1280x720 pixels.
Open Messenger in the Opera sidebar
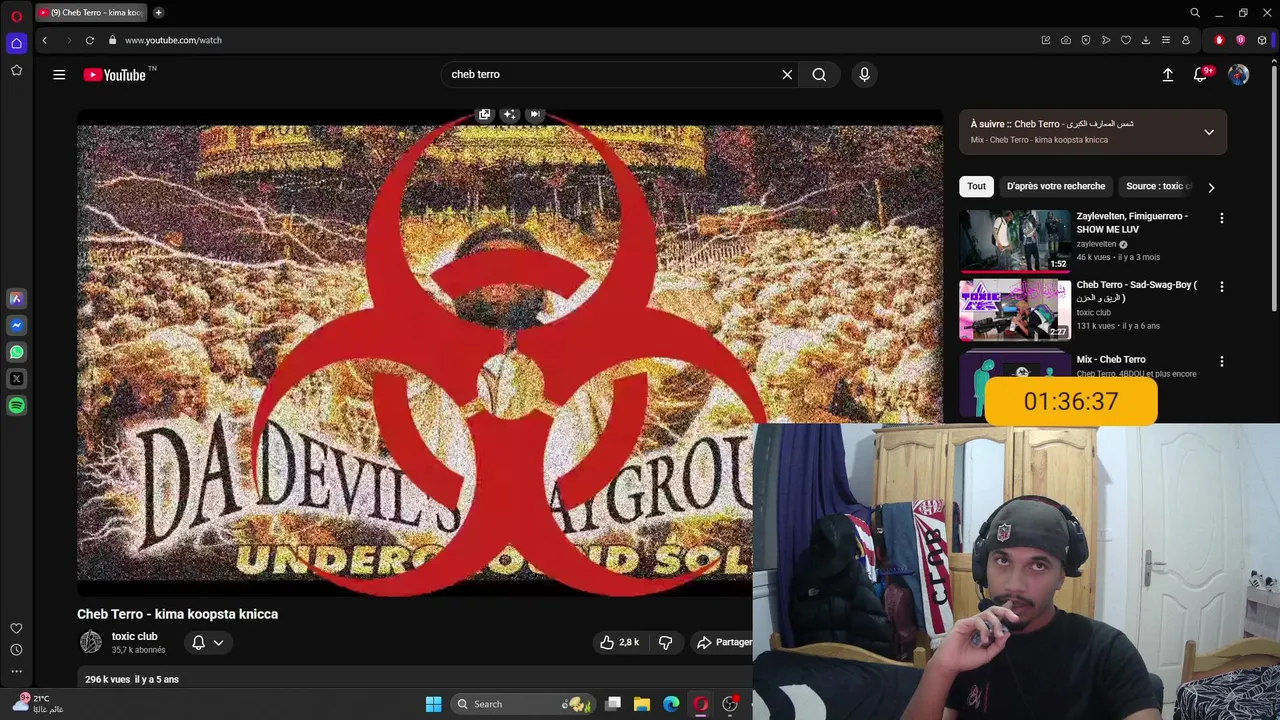click(16, 325)
